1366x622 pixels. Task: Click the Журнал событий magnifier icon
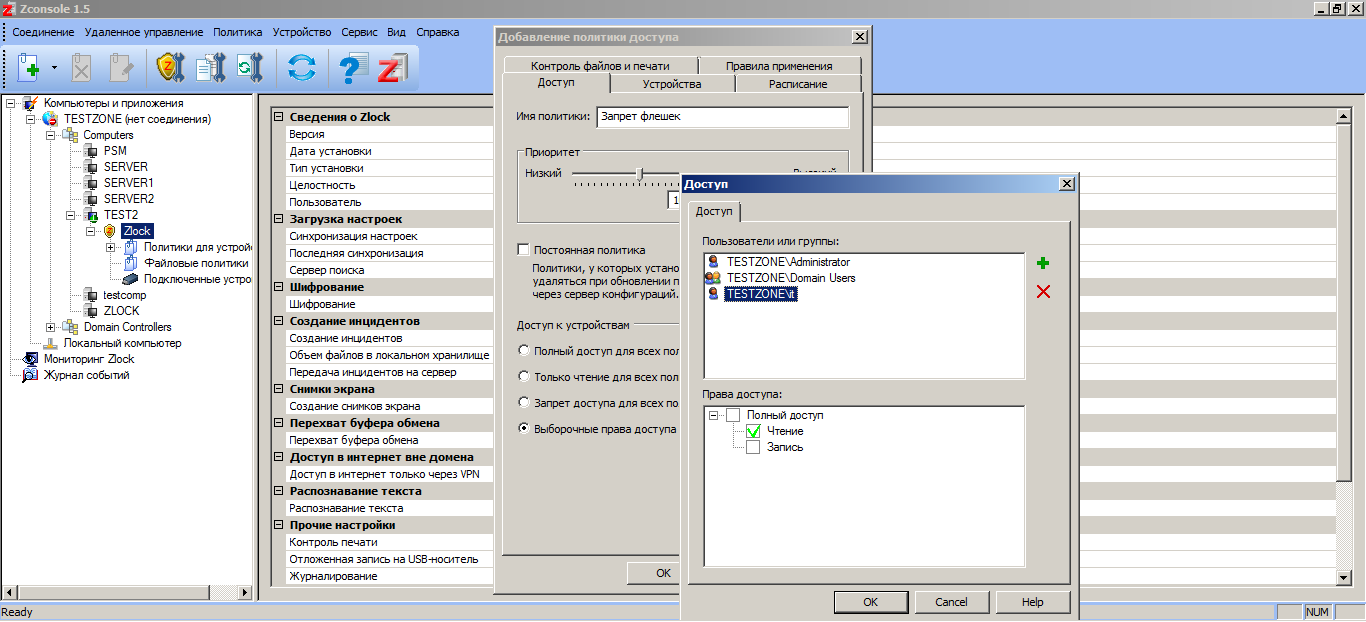coord(31,375)
